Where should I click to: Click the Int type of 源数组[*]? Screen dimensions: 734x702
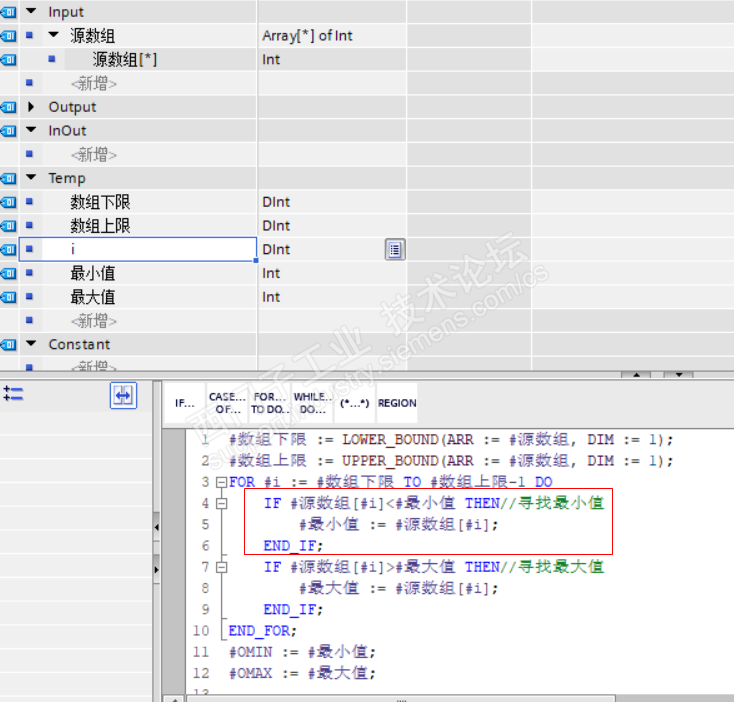tap(271, 59)
